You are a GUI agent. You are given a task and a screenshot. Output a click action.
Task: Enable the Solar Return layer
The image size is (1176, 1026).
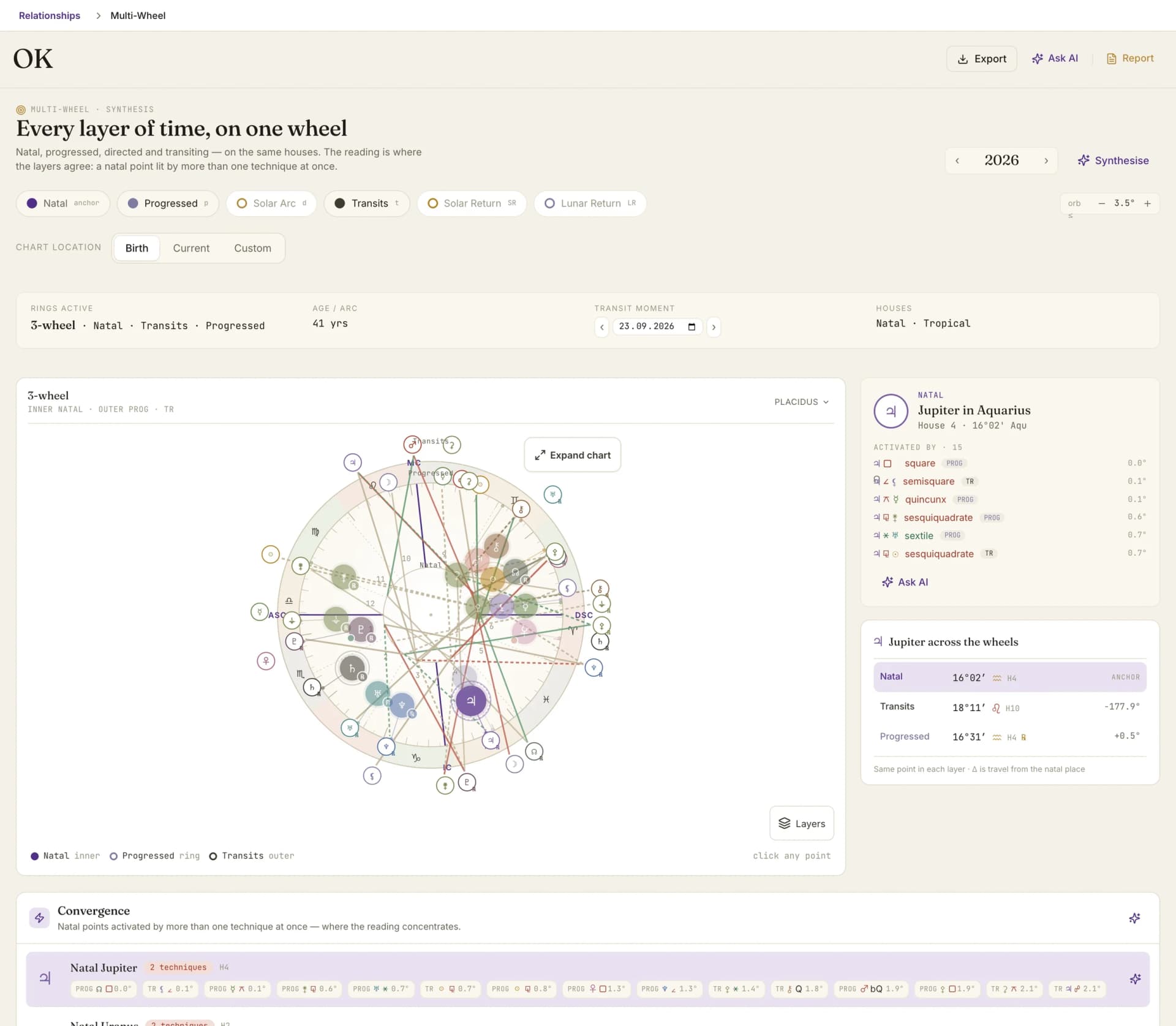click(472, 203)
